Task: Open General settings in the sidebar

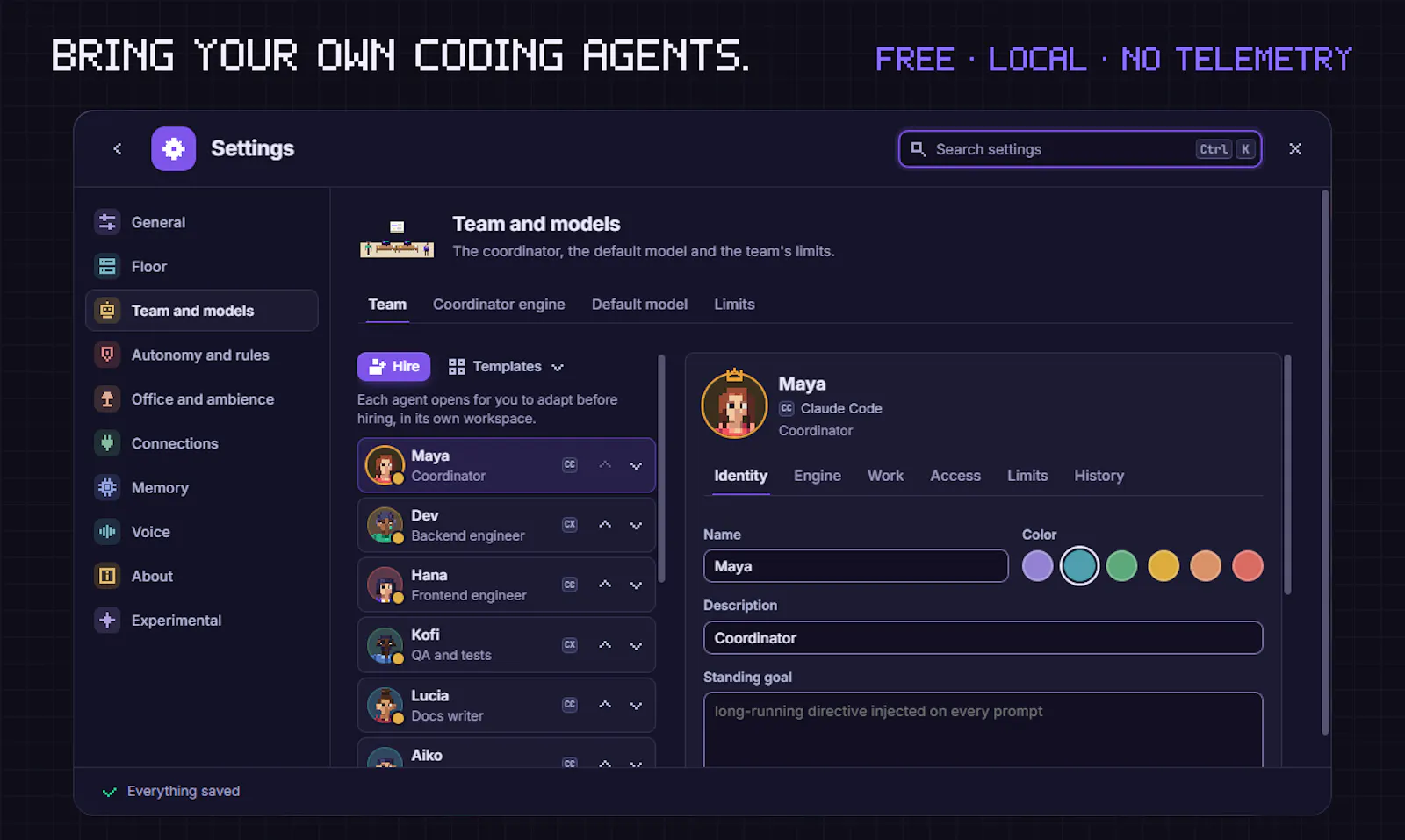Action: 202,222
